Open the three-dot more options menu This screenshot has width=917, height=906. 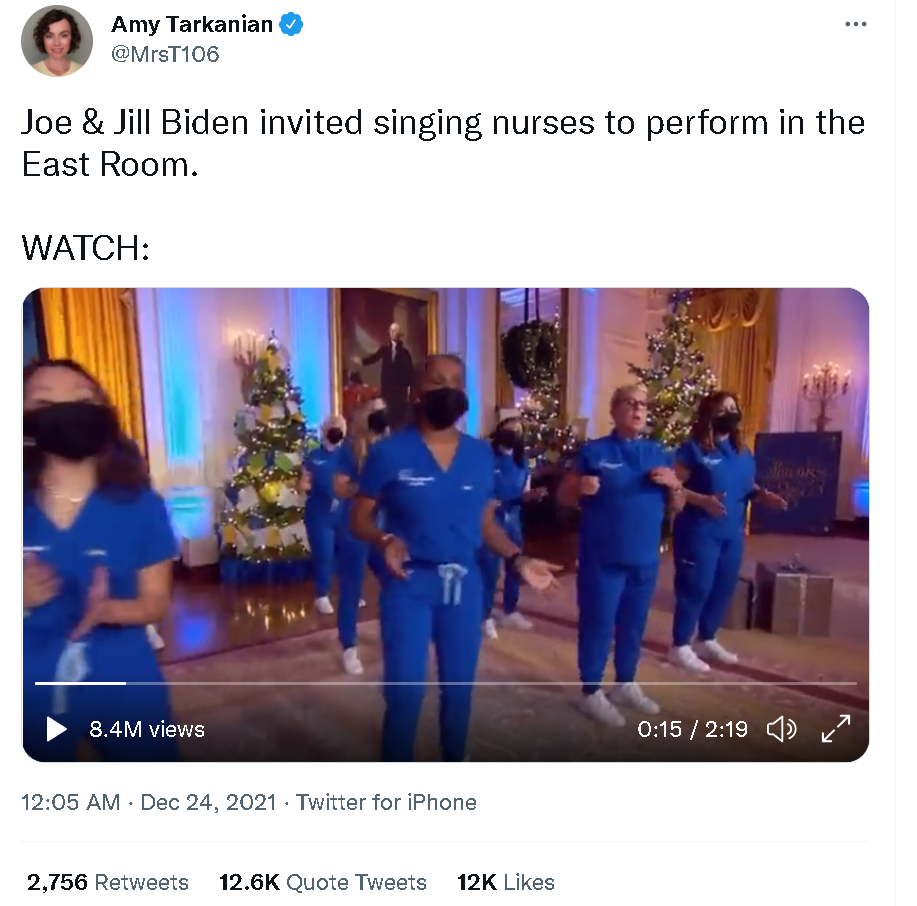[x=855, y=24]
